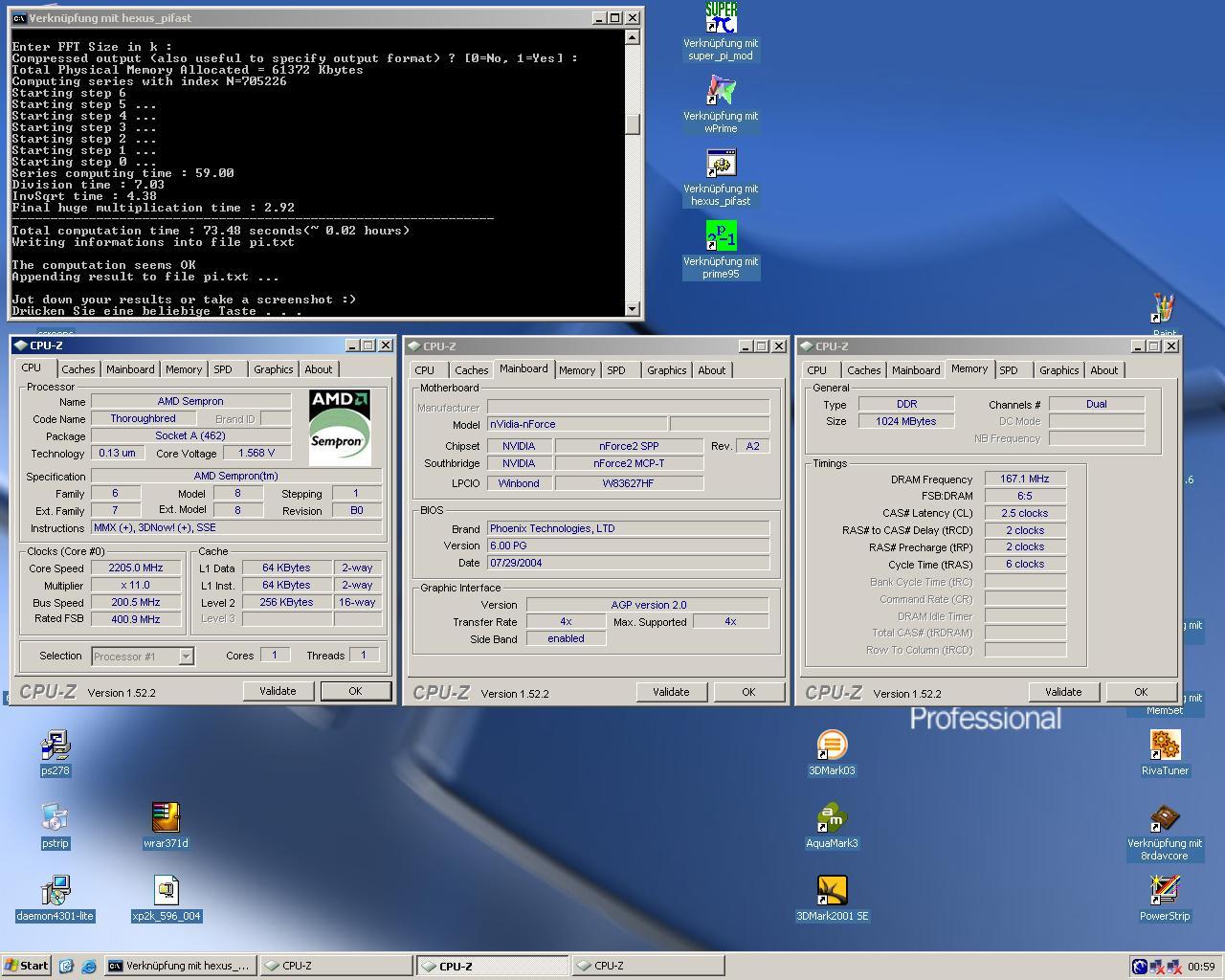Click console scrollbar down arrow
Image resolution: width=1225 pixels, height=980 pixels.
pyautogui.click(x=632, y=308)
